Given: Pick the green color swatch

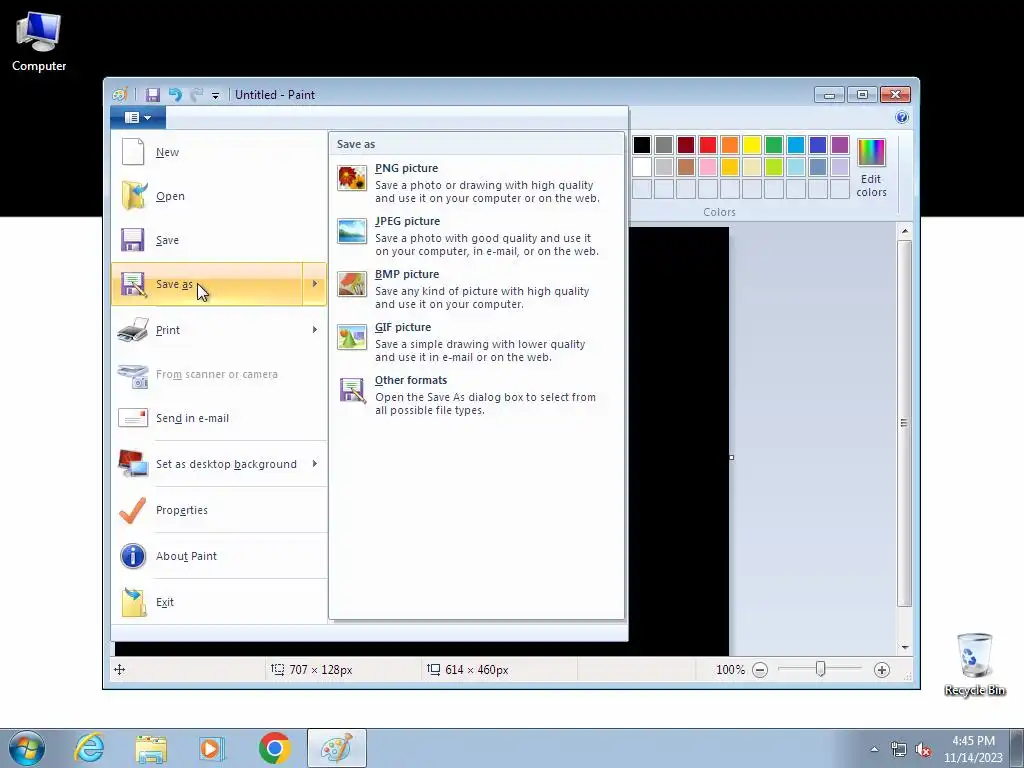Looking at the screenshot, I should tap(774, 144).
